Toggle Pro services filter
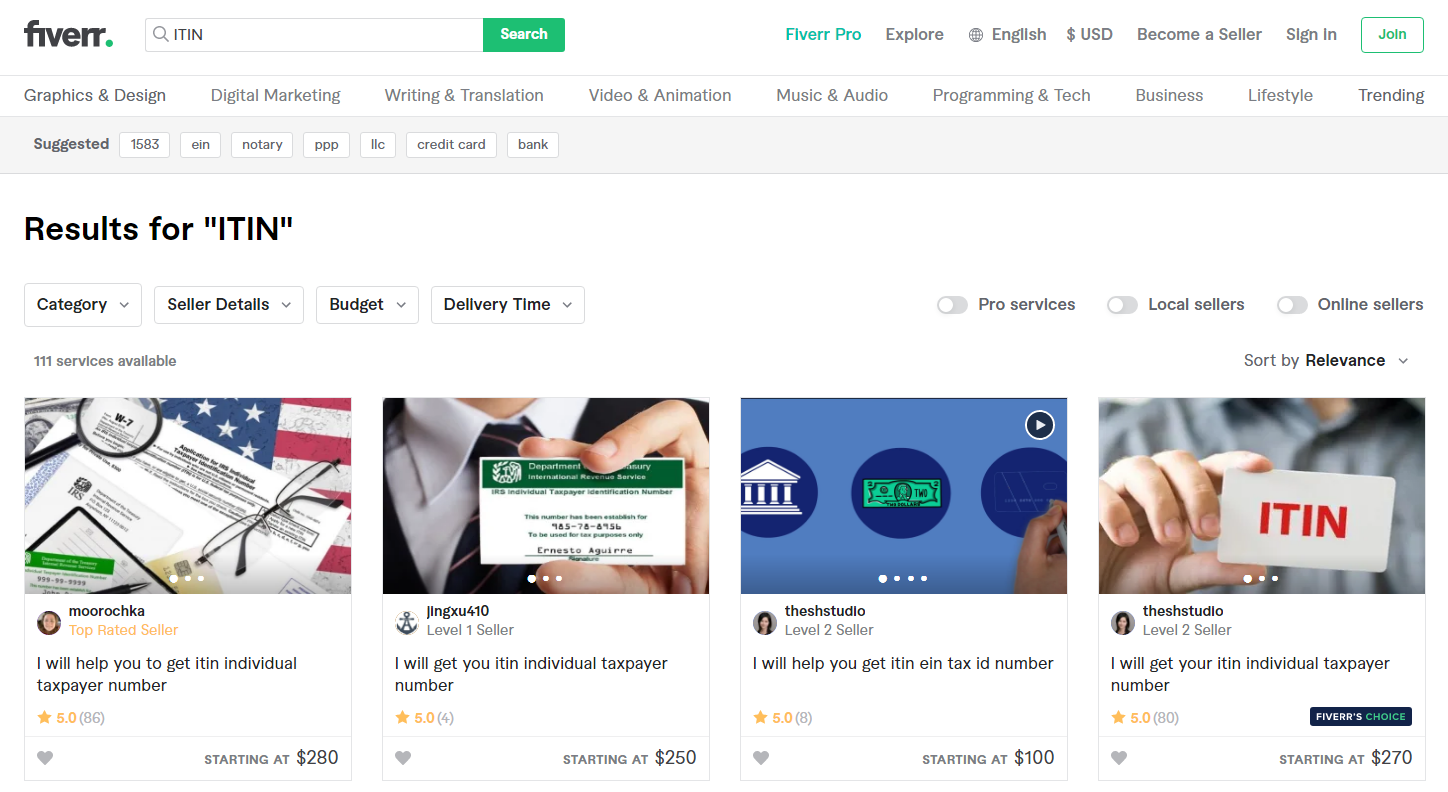 [952, 305]
